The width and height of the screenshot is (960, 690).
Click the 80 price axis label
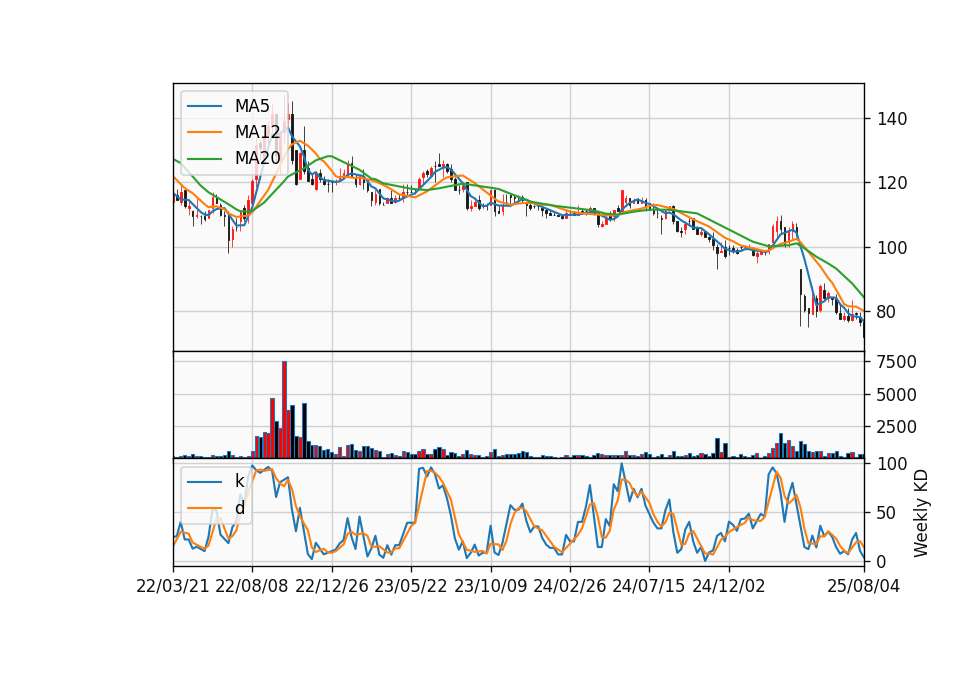[x=887, y=312]
